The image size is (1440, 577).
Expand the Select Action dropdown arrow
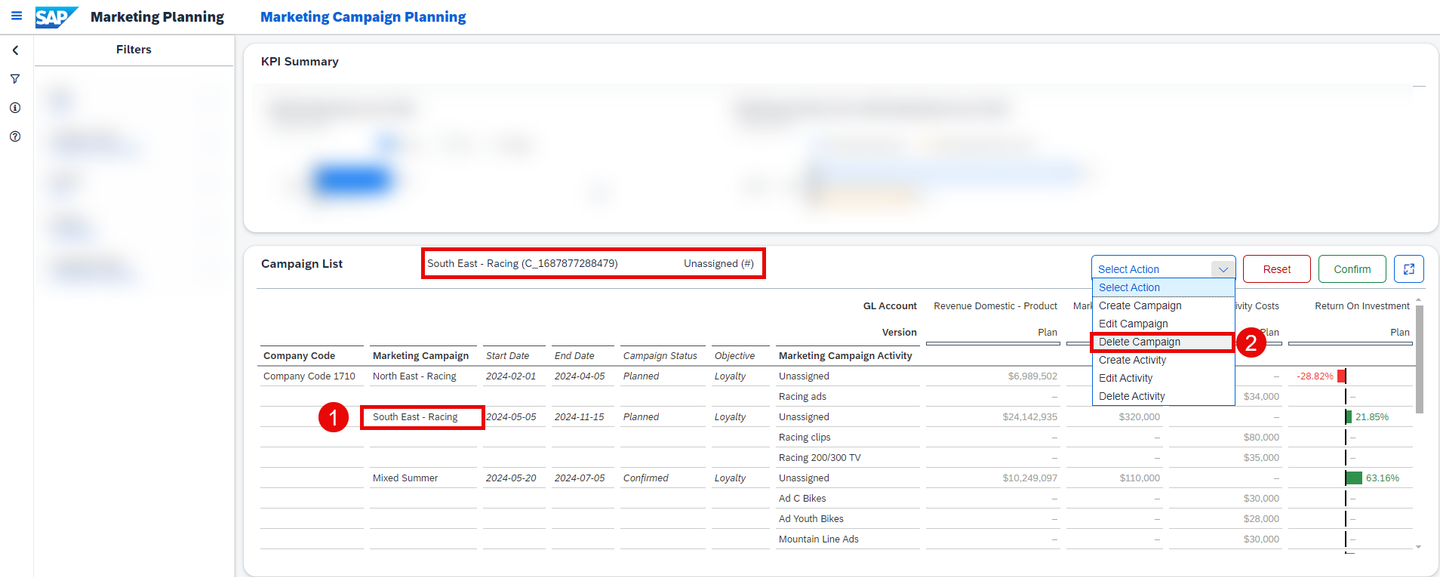pyautogui.click(x=1222, y=269)
